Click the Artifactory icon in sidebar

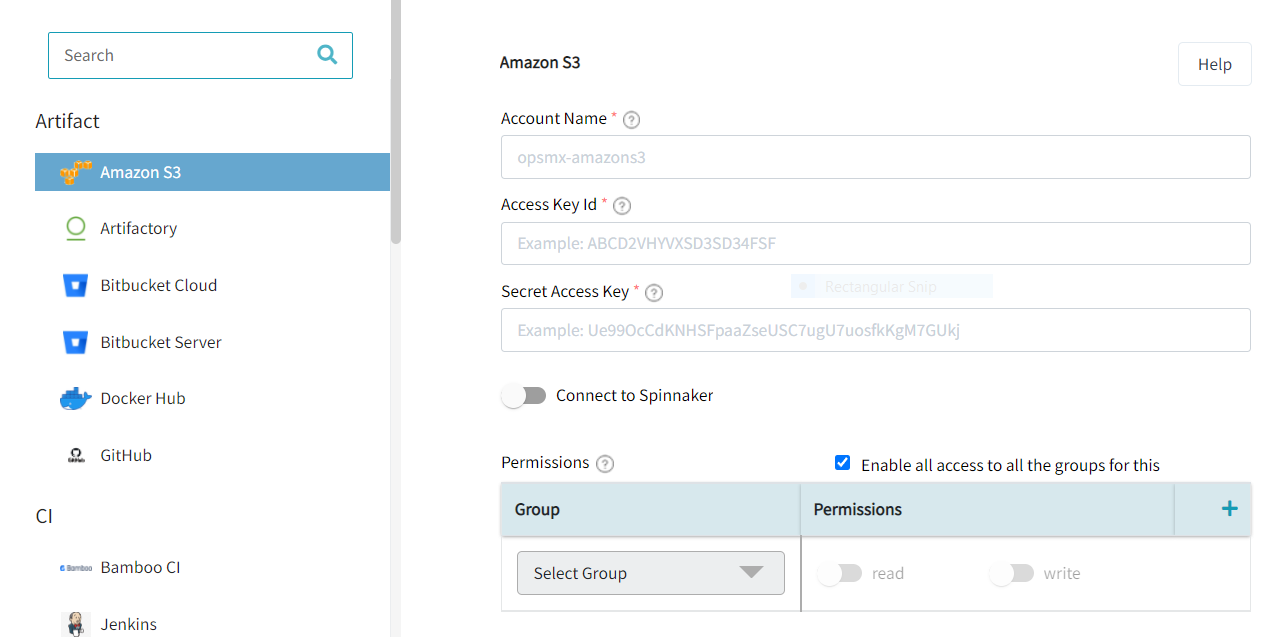(75, 228)
